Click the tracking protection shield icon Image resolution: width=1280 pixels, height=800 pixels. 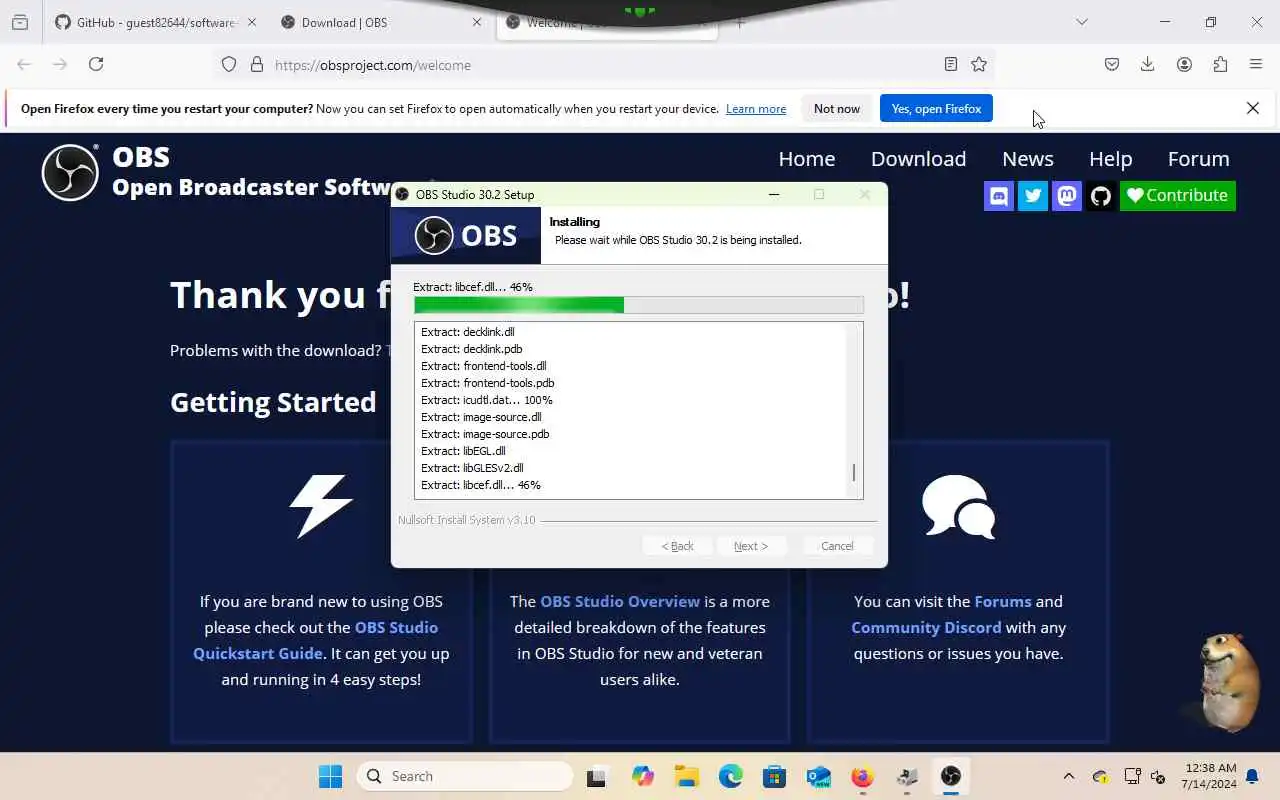click(x=229, y=64)
